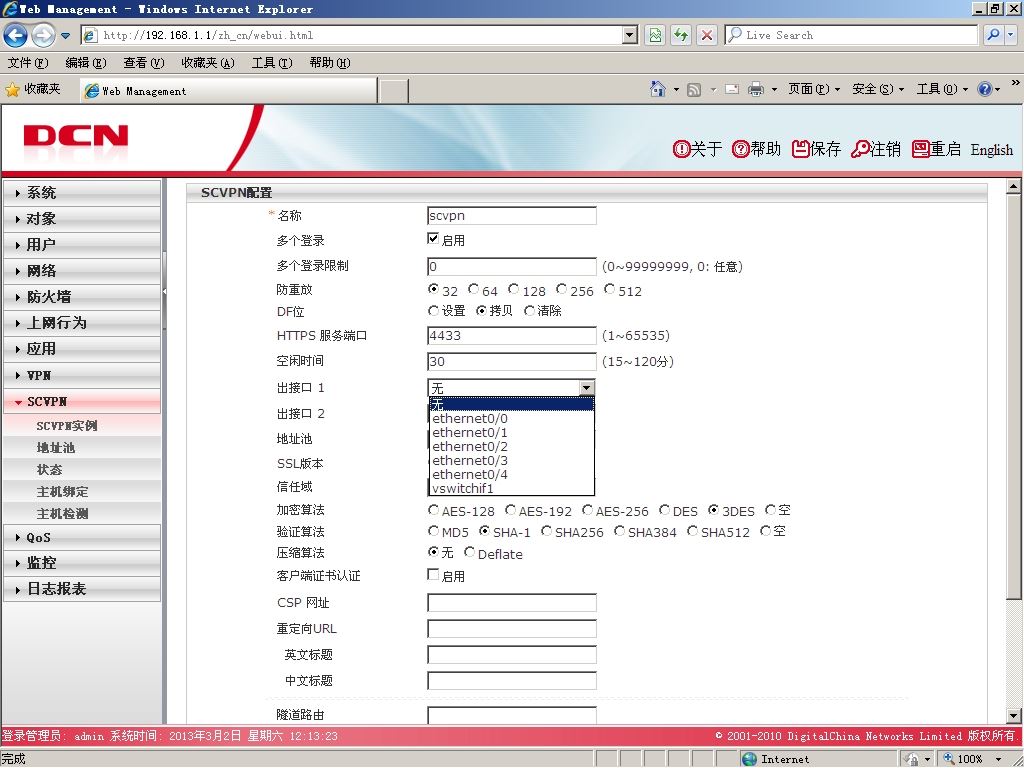1024x768 pixels.
Task: Click the 名称 input field
Action: (511, 216)
